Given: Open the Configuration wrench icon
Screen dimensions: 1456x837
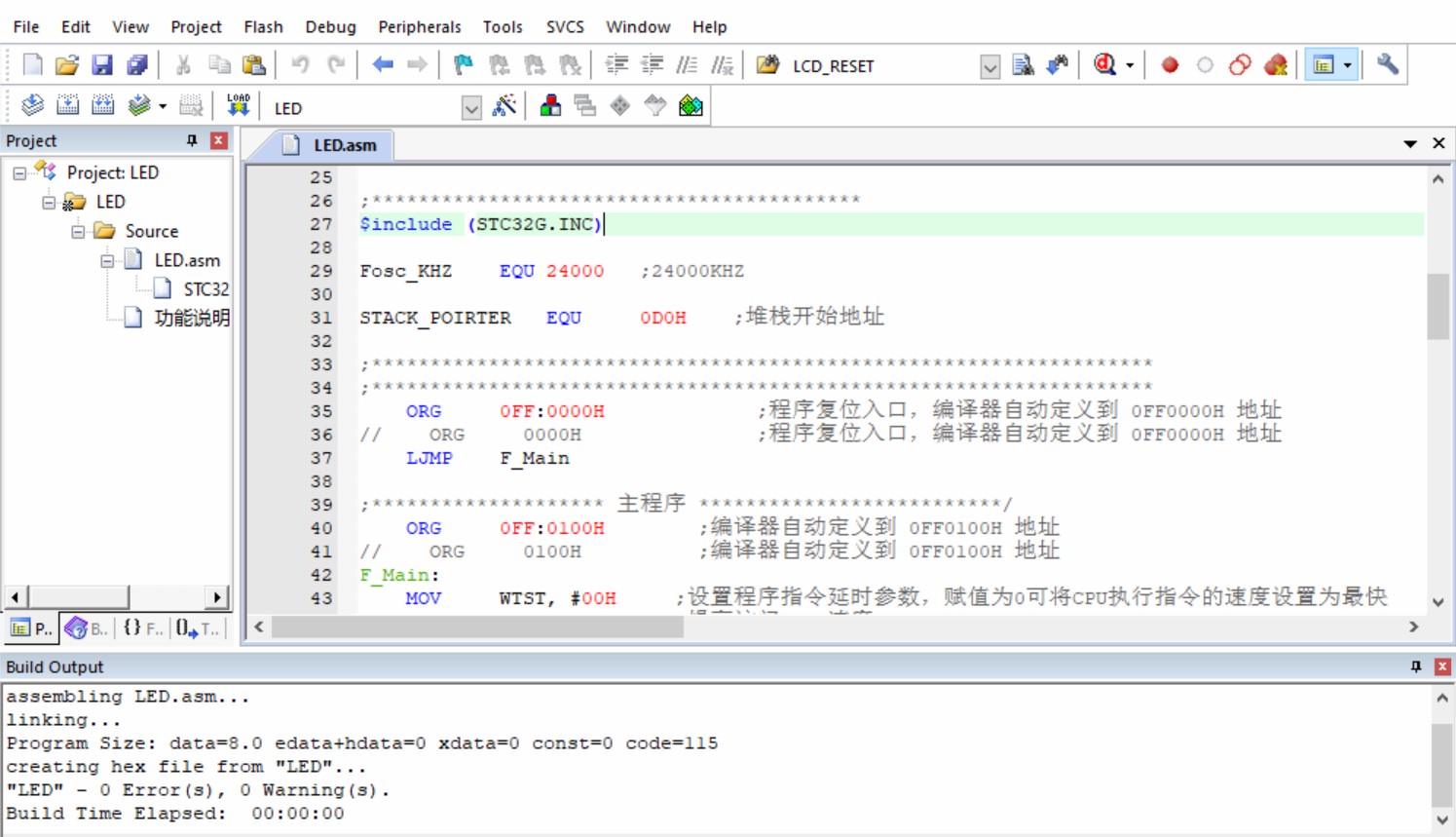Looking at the screenshot, I should pos(1388,65).
